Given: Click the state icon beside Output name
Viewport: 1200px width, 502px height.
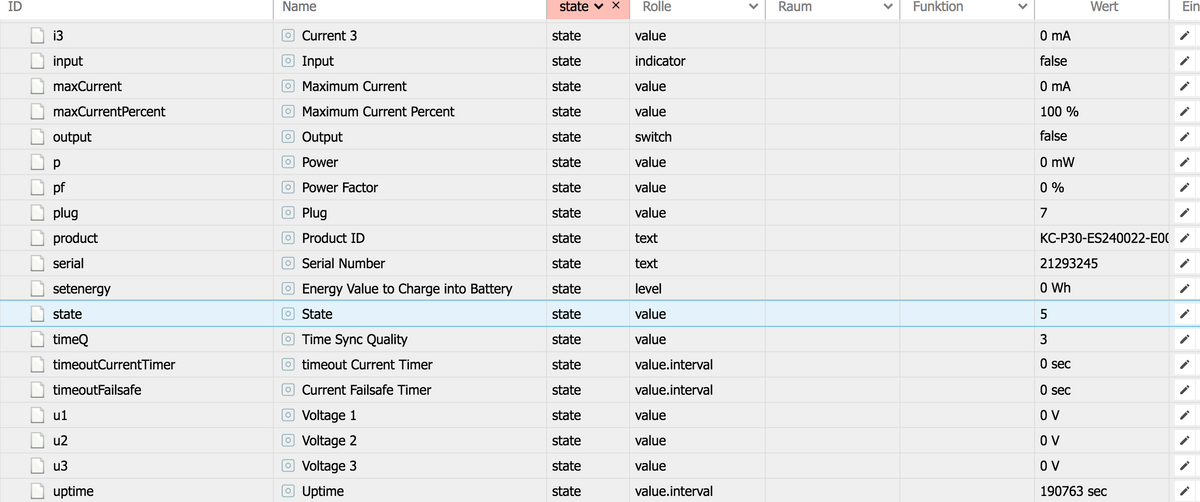Looking at the screenshot, I should click(x=288, y=137).
